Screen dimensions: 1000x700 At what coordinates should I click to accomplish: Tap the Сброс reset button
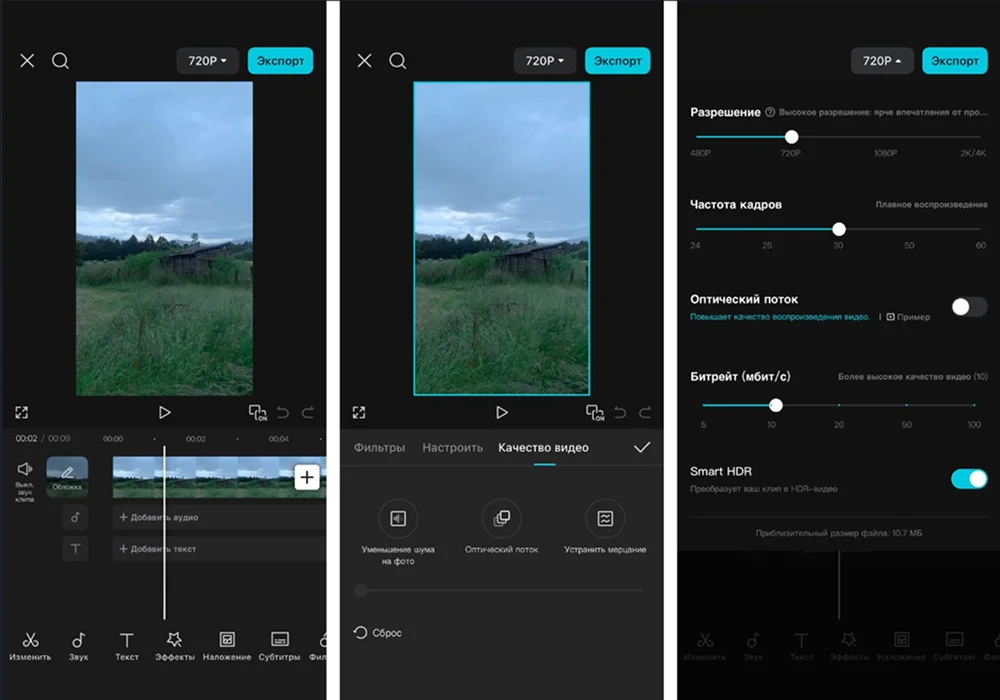pos(378,632)
